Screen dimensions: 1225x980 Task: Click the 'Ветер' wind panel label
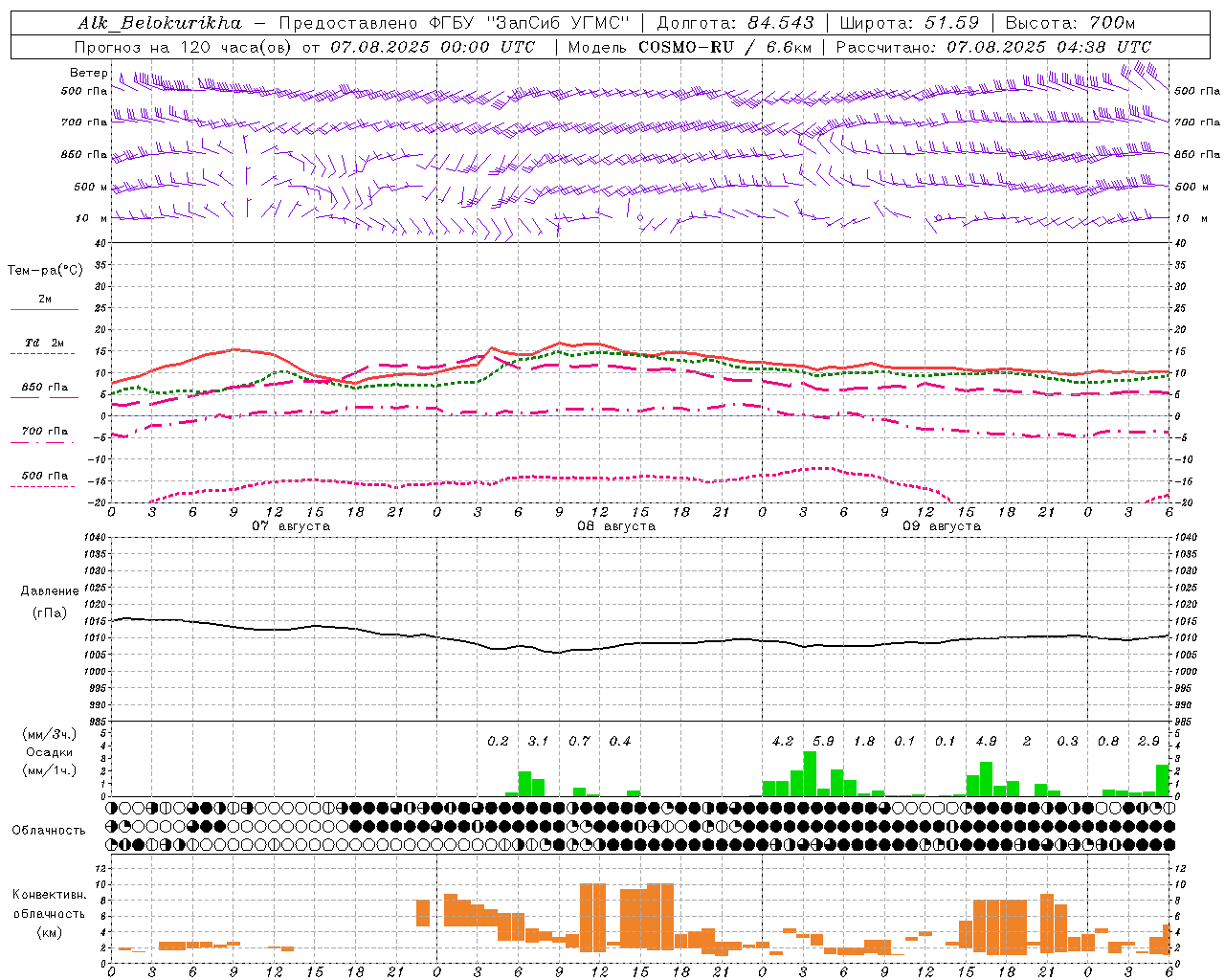[88, 73]
